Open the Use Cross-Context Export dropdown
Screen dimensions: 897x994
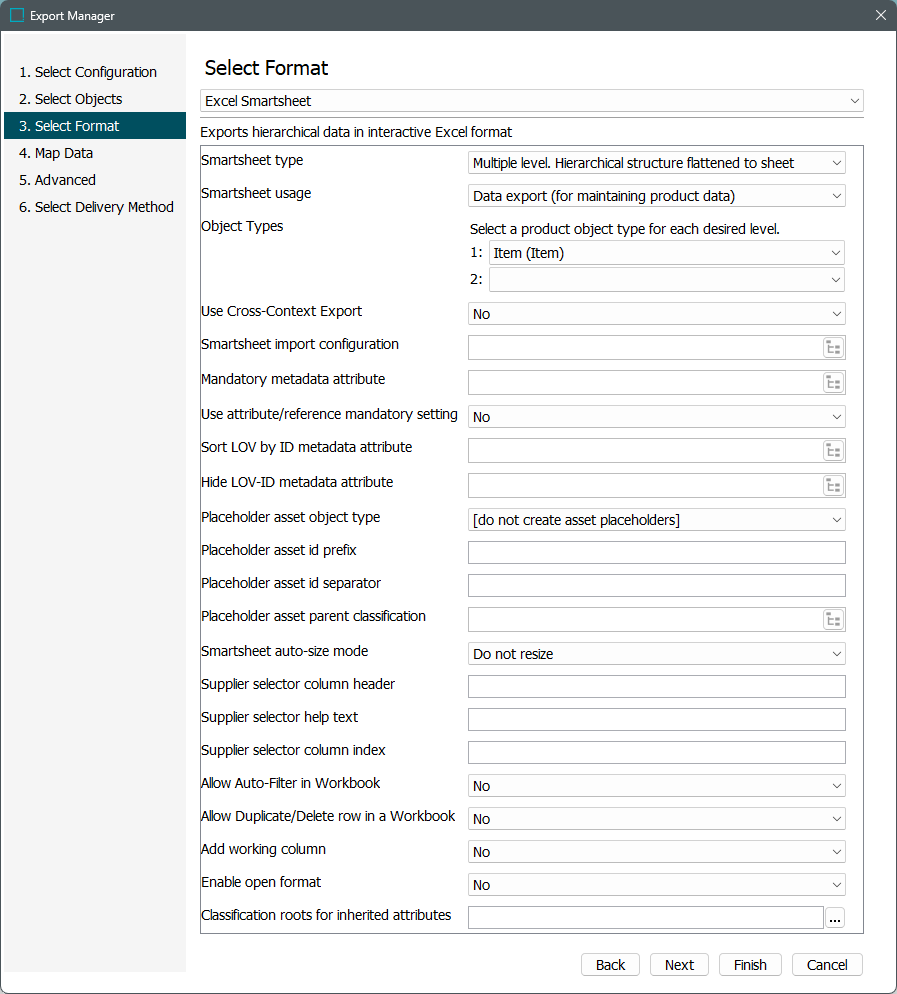coord(657,314)
